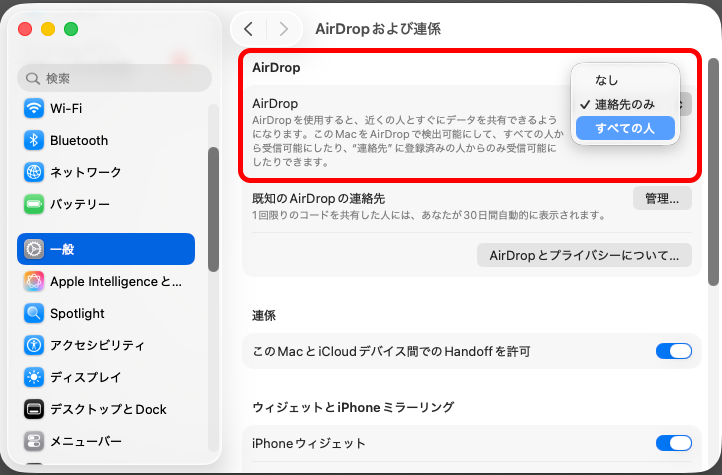Click the search magnifier icon
Viewport: 722px width, 475px height.
32,78
